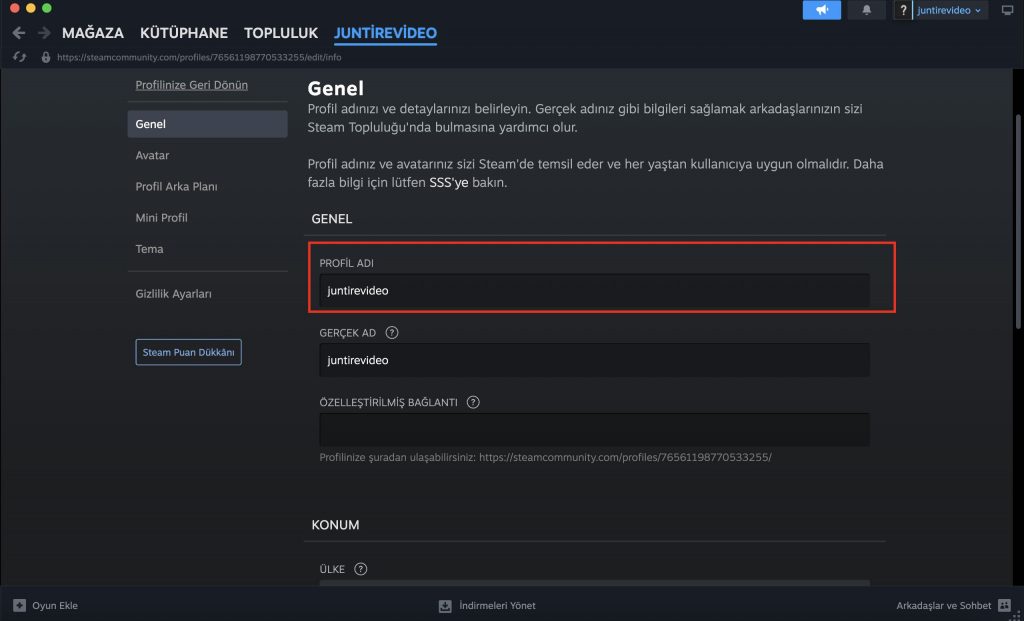
Task: Click the PROFİL ADI input field
Action: point(594,291)
